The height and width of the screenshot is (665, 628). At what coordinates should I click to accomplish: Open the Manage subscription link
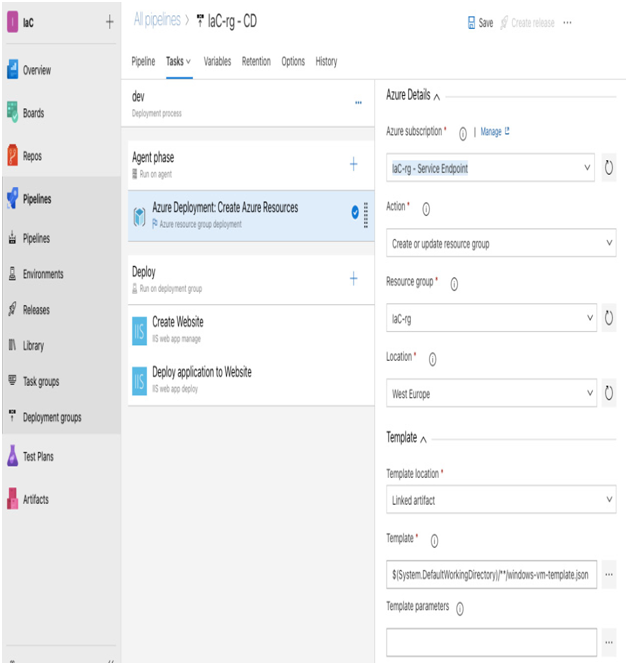(x=495, y=132)
